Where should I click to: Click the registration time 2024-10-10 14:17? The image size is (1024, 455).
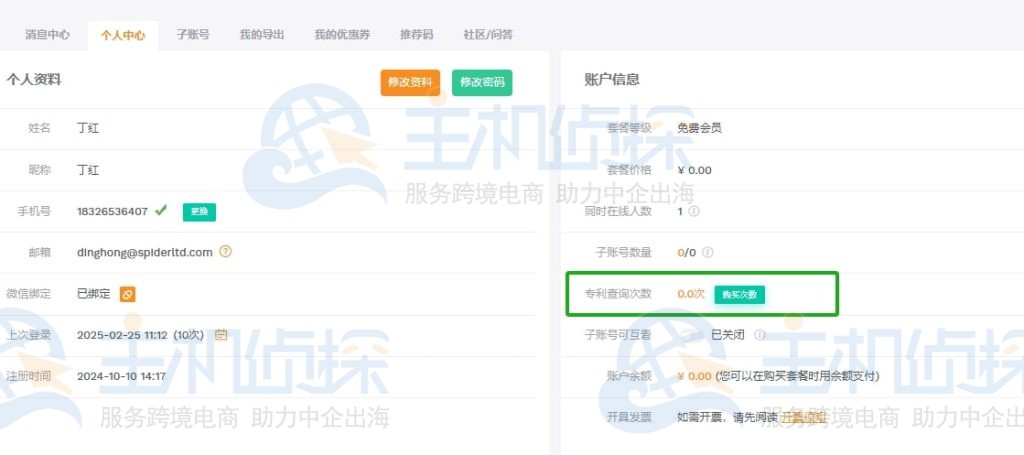click(121, 376)
